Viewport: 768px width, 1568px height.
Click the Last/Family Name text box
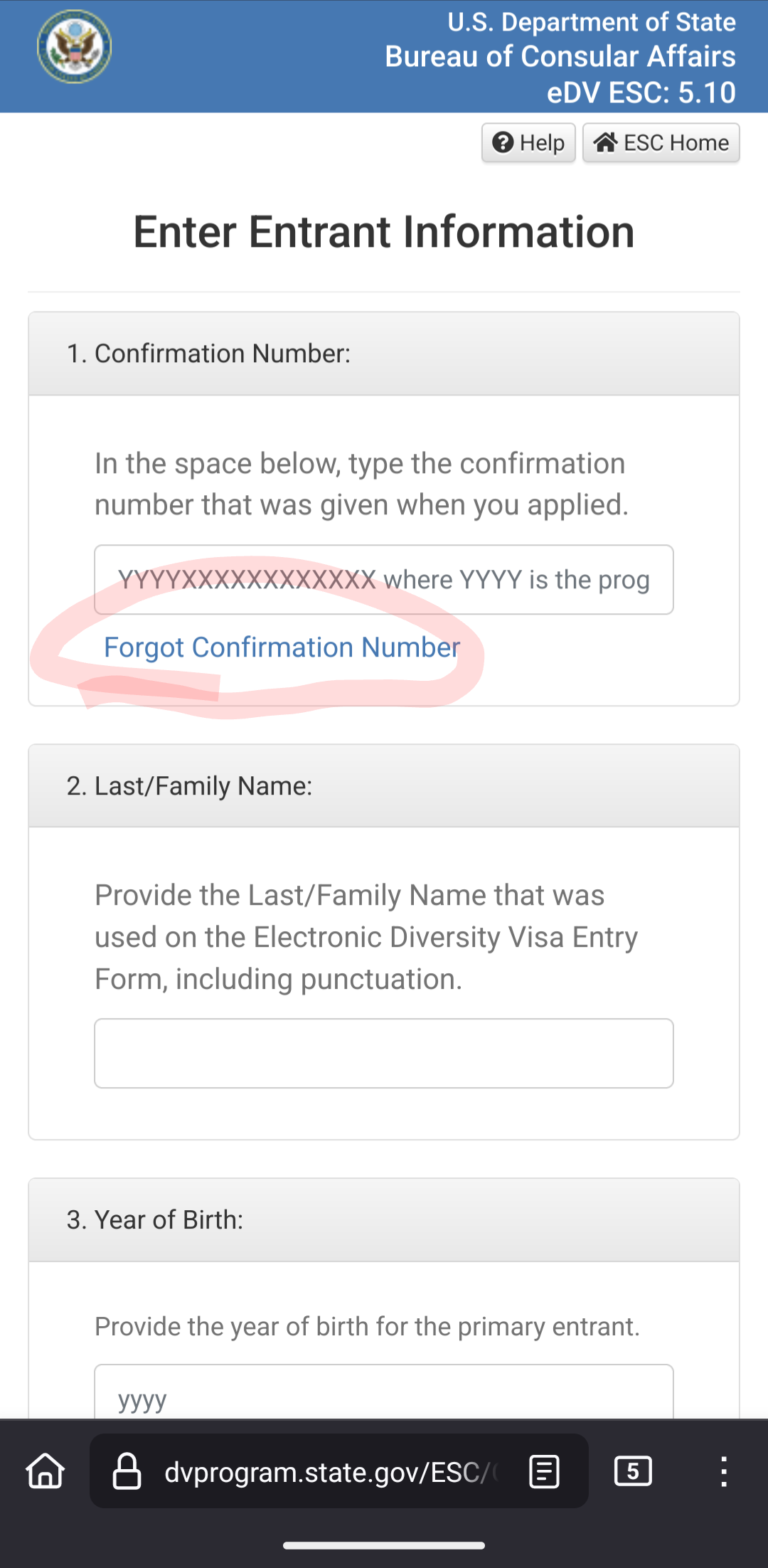click(384, 1053)
